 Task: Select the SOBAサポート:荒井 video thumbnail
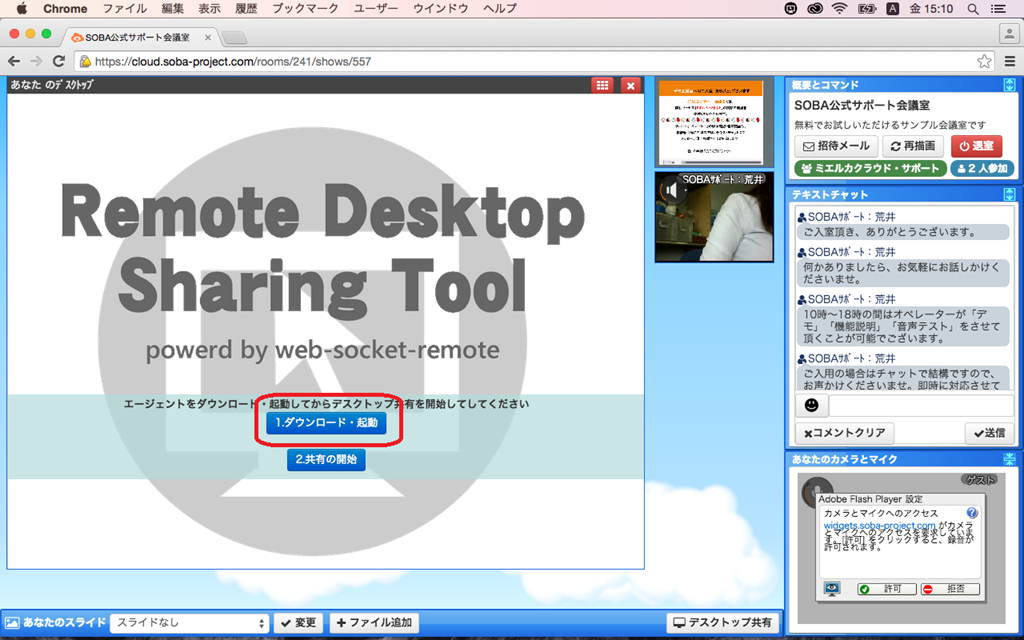coord(714,217)
